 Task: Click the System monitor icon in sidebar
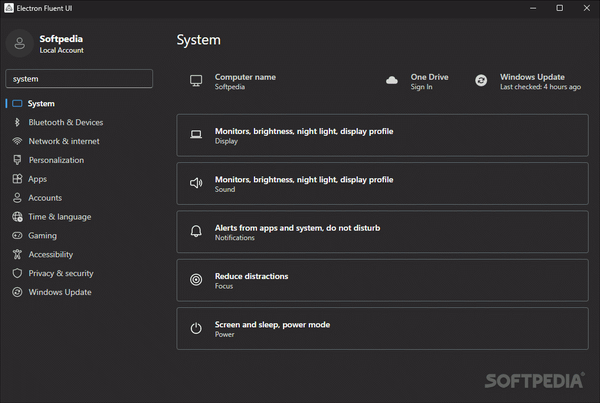[x=17, y=104]
